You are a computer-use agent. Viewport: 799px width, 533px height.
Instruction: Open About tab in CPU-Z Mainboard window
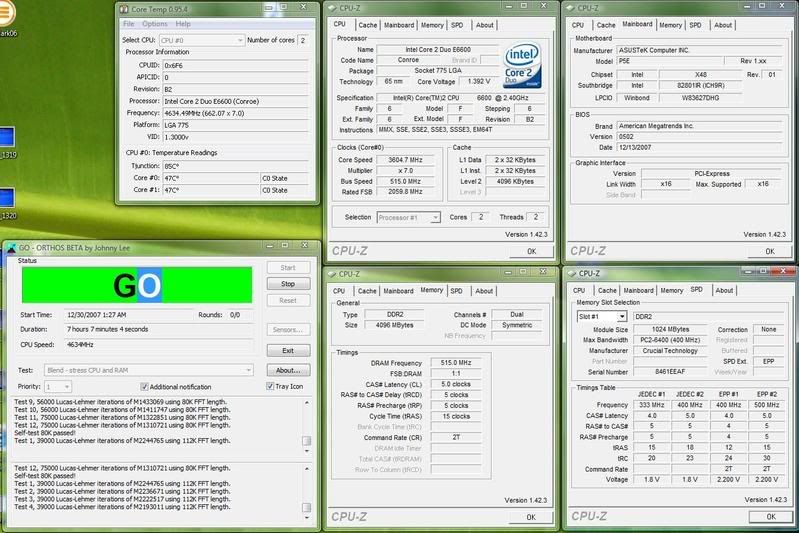tap(723, 25)
